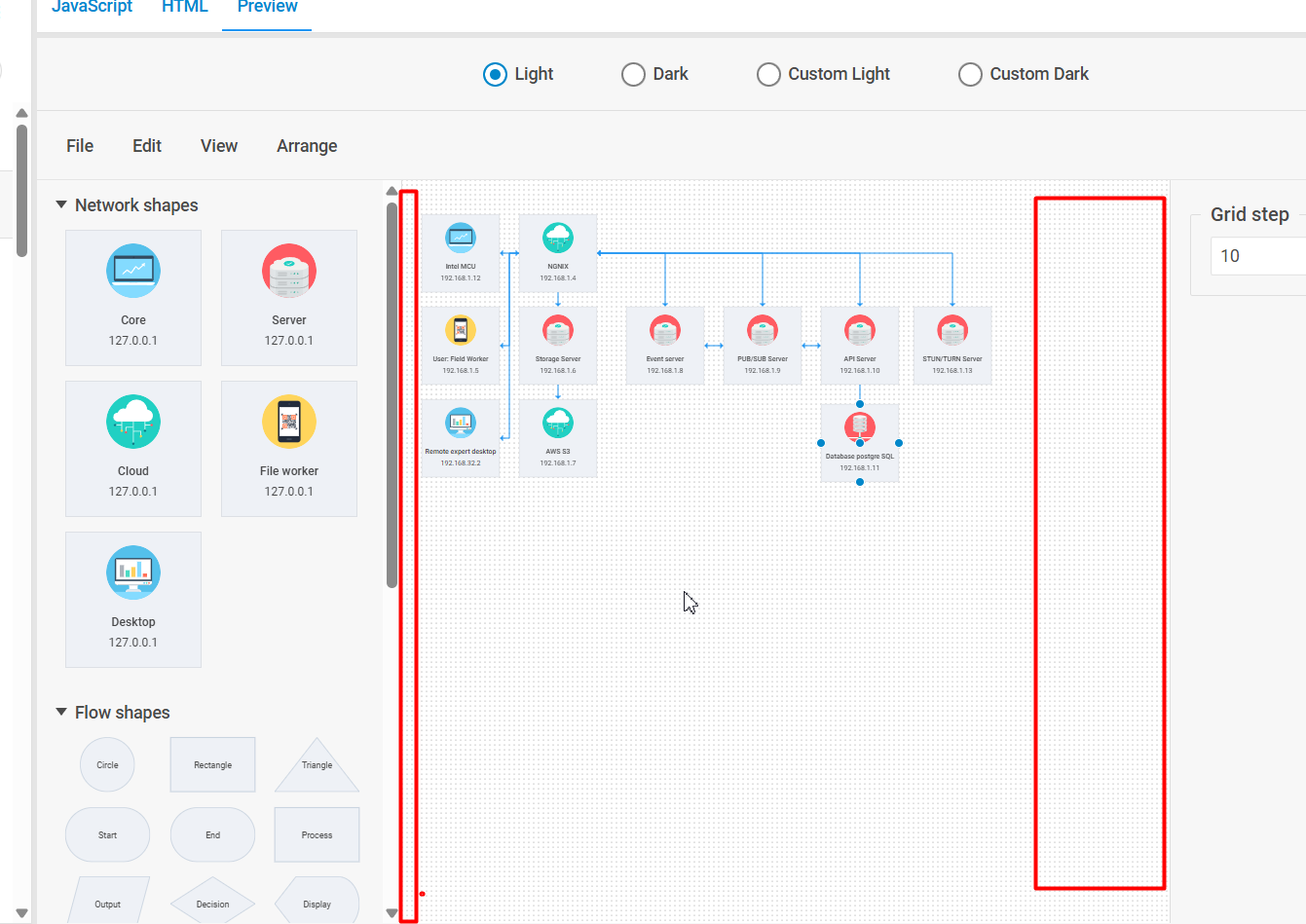1306x924 pixels.
Task: Click the toolbox scroll down arrow
Action: (392, 913)
